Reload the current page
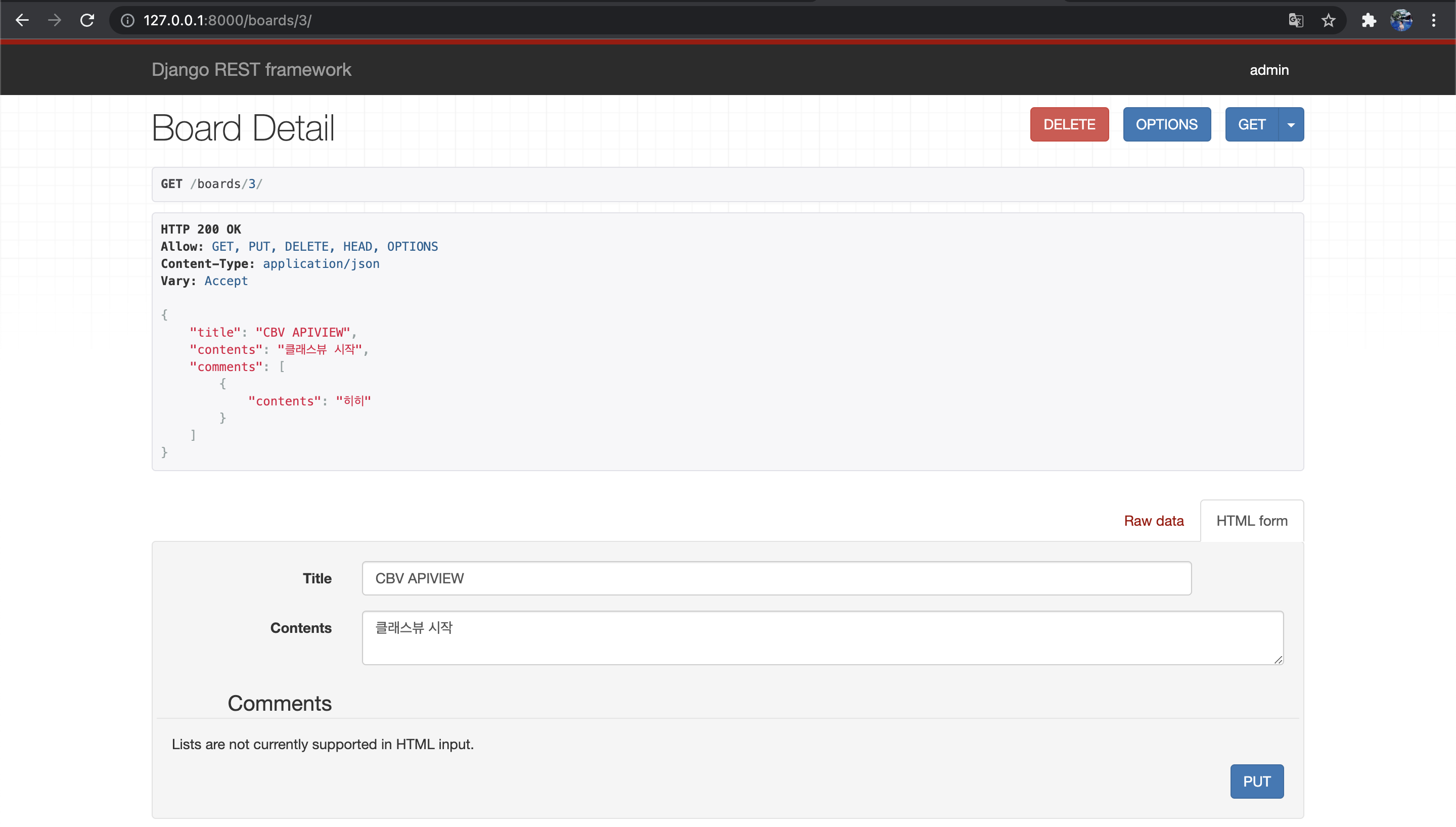 click(87, 20)
